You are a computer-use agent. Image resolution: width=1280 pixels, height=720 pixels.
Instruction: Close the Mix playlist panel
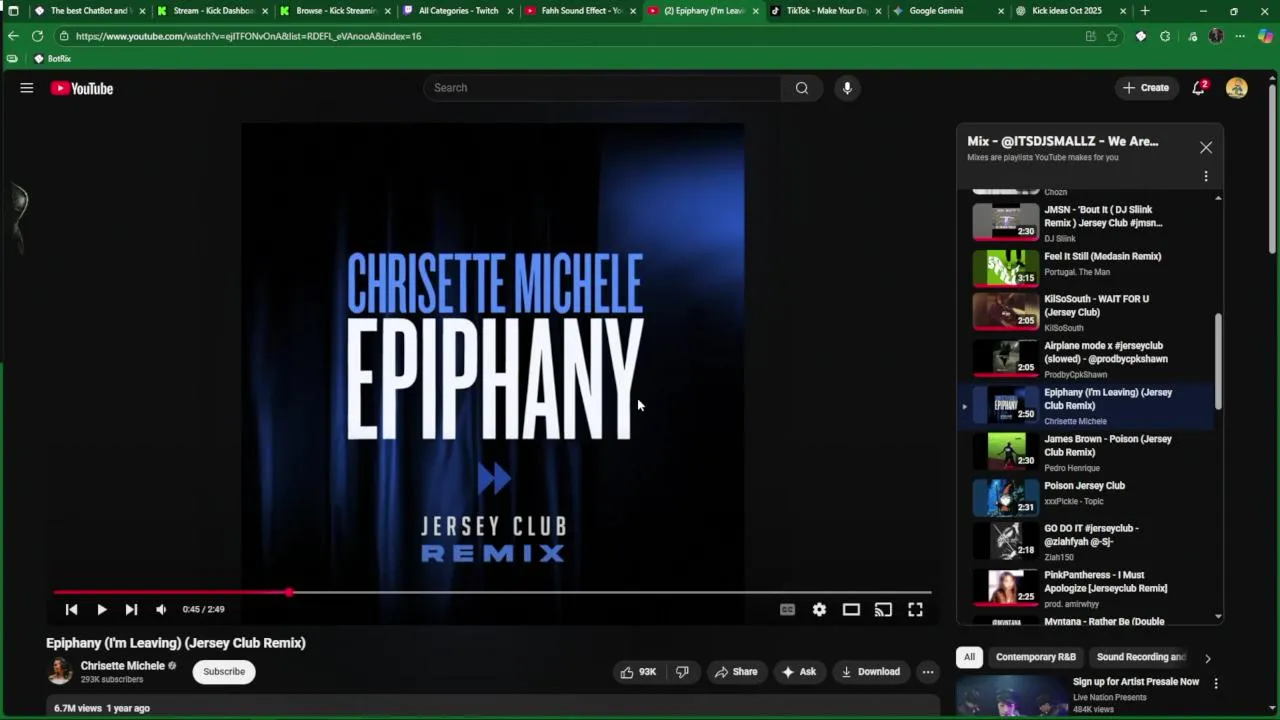pos(1206,147)
